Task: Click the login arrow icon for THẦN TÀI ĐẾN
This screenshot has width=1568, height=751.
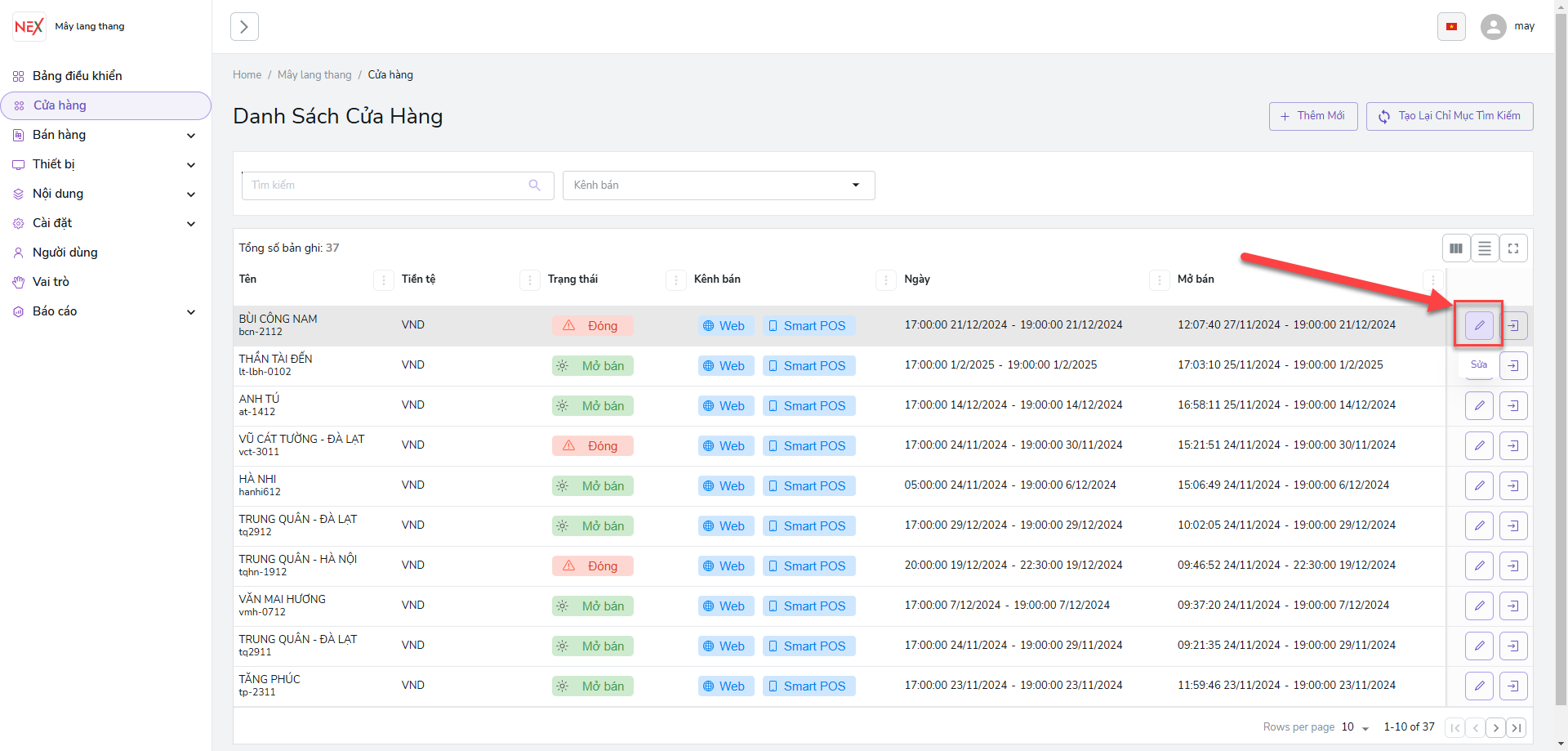Action: [x=1513, y=365]
